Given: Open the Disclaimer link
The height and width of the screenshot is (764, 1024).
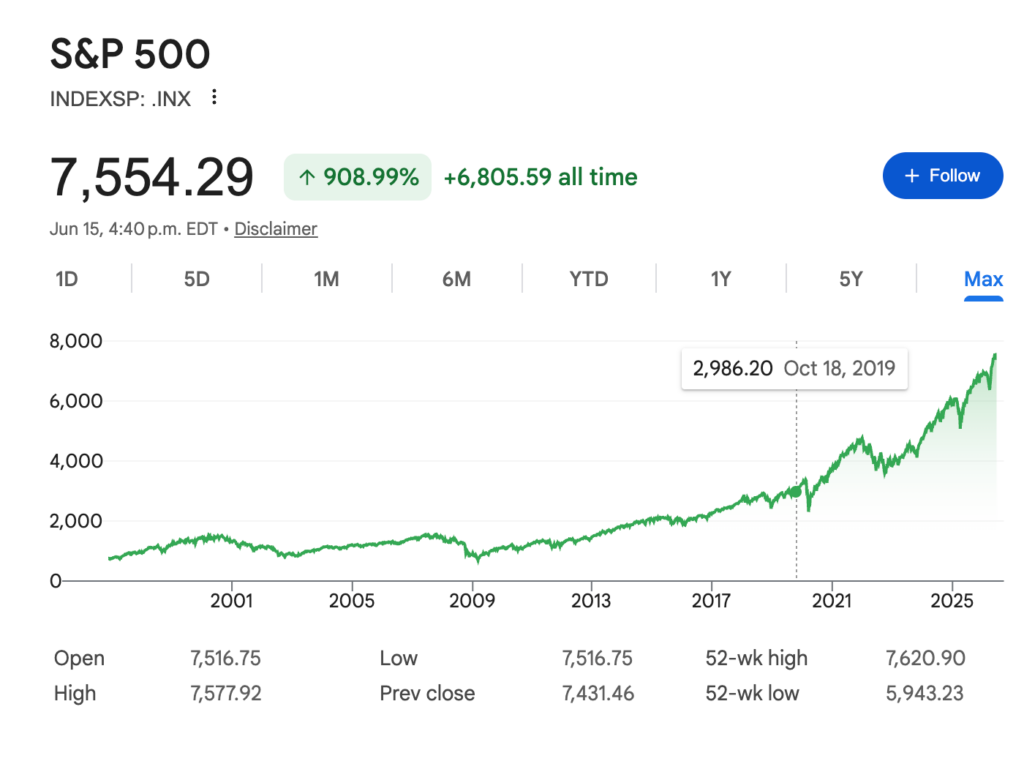Looking at the screenshot, I should coord(276,229).
